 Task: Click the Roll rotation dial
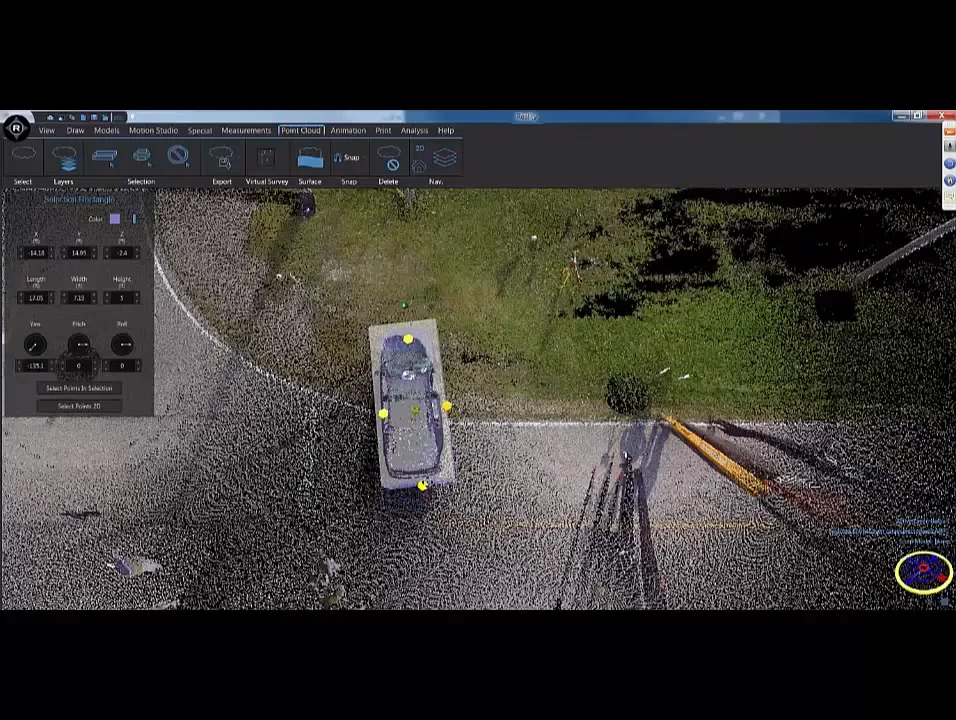tap(122, 345)
